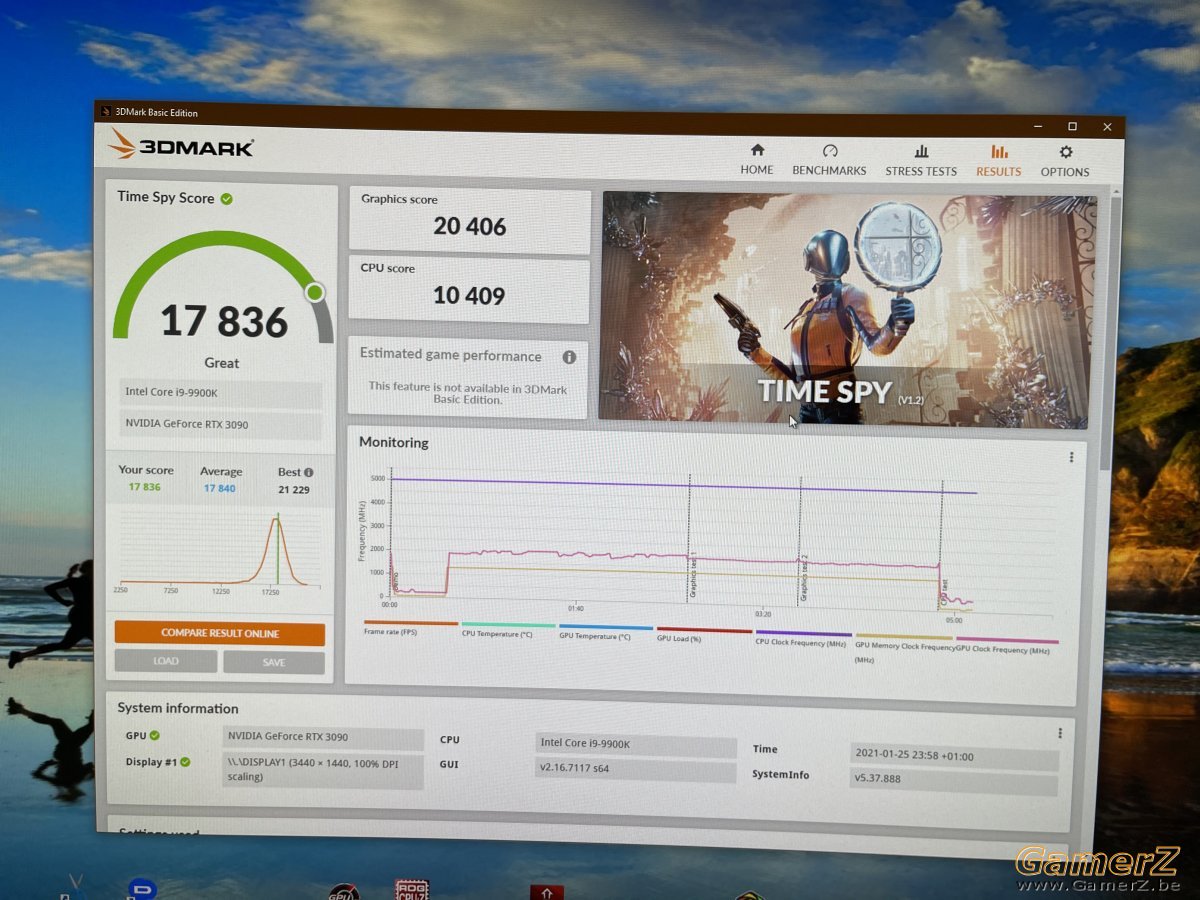Viewport: 1200px width, 900px height.
Task: Click the Best score value 21 229
Action: 293,489
